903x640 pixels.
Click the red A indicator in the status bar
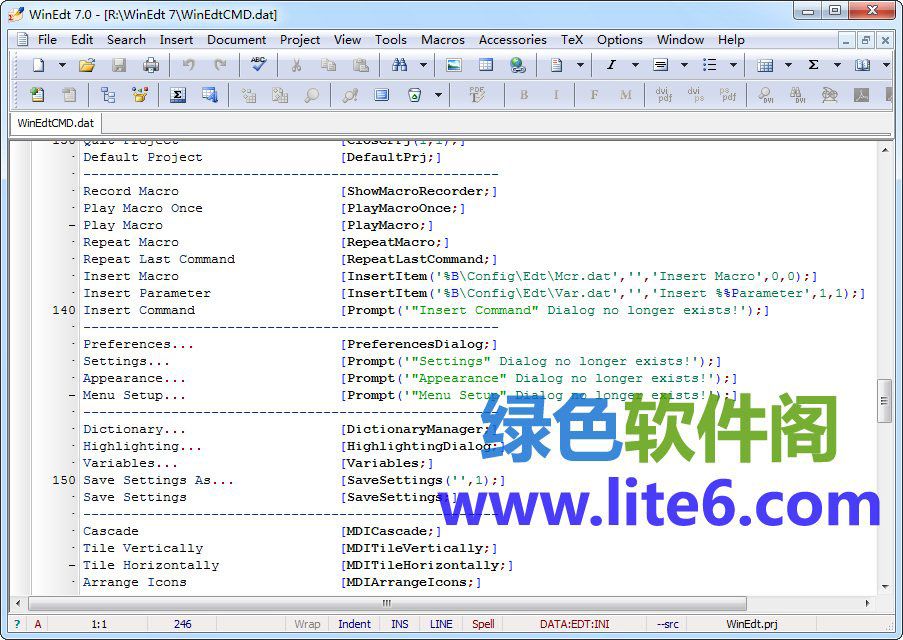tap(38, 624)
